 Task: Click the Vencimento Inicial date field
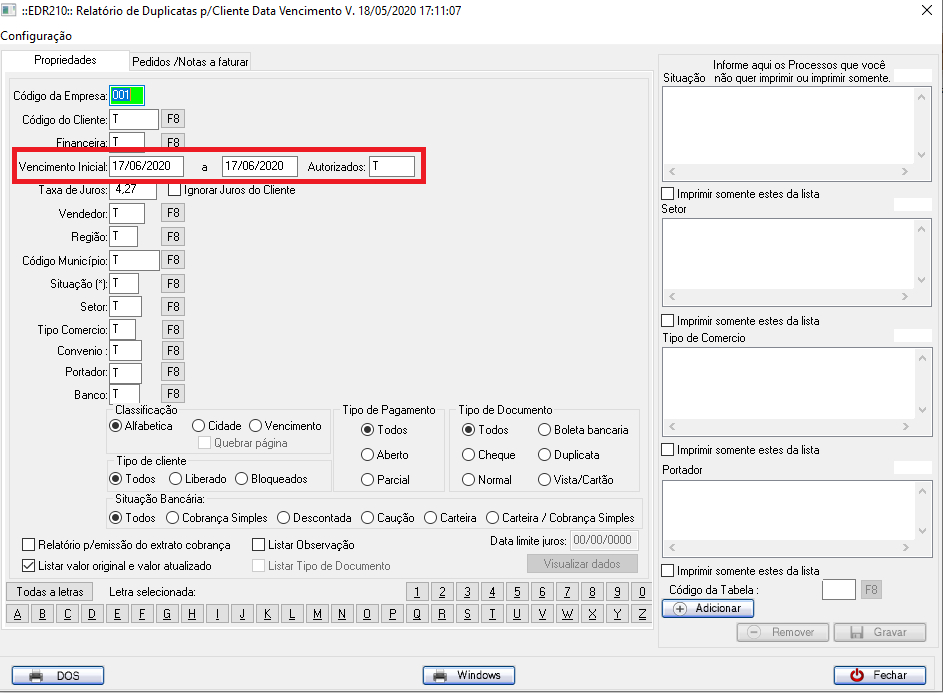147,166
